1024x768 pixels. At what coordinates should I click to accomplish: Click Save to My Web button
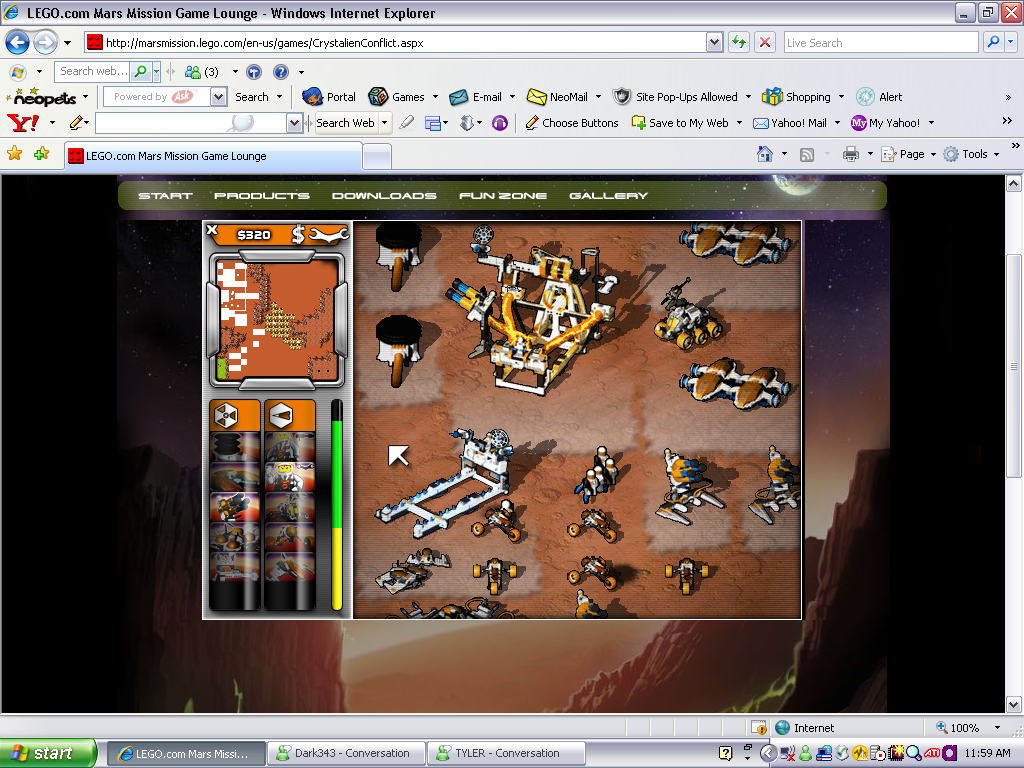coord(680,123)
